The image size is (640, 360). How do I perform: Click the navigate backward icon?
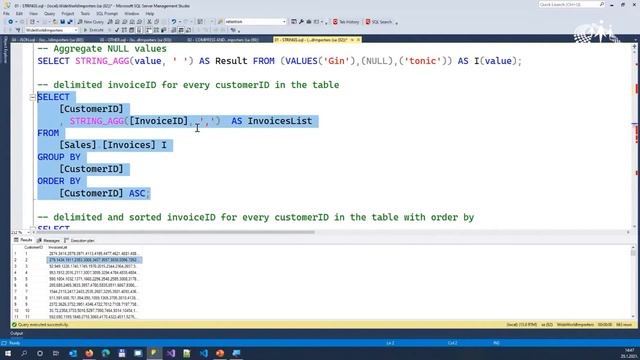click(x=10, y=22)
